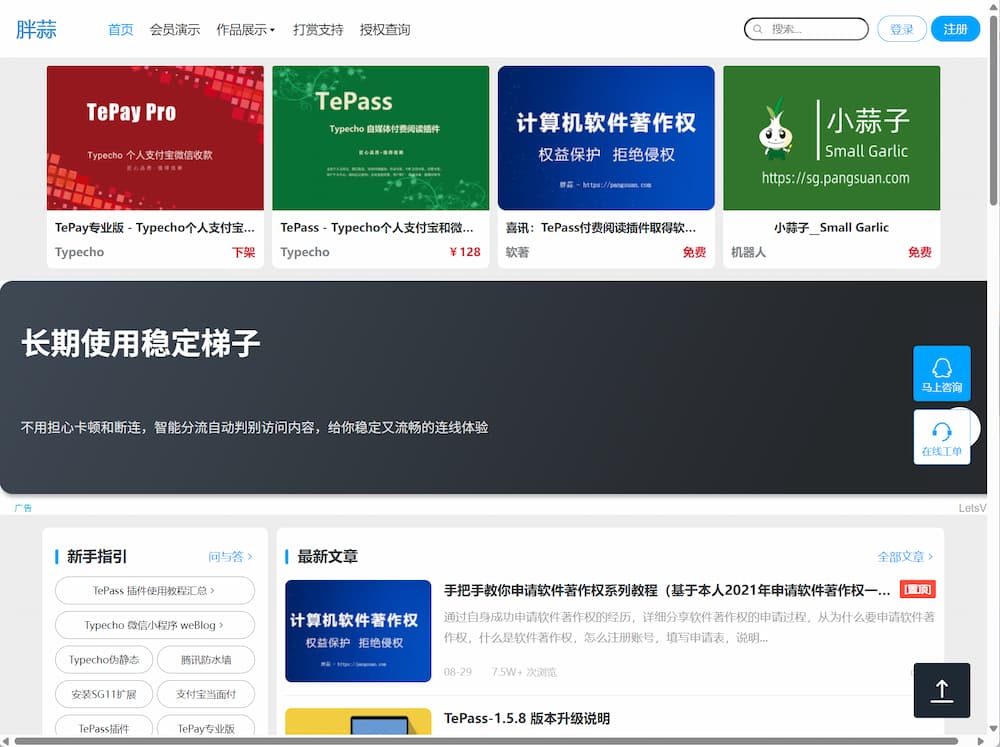The image size is (1000, 747).
Task: Go to the 首页 menu item
Action: tap(120, 30)
